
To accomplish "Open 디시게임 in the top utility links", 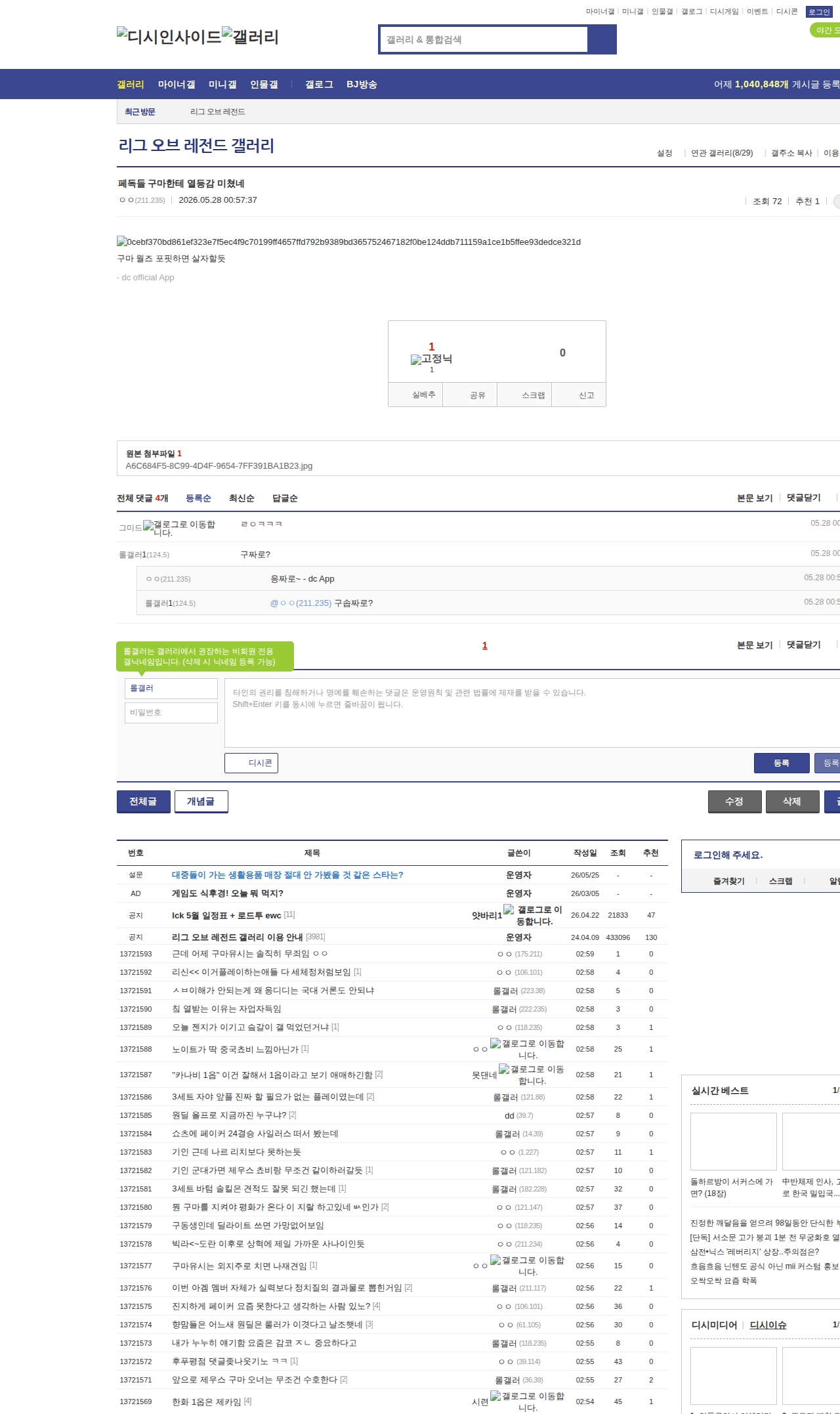I will point(724,11).
